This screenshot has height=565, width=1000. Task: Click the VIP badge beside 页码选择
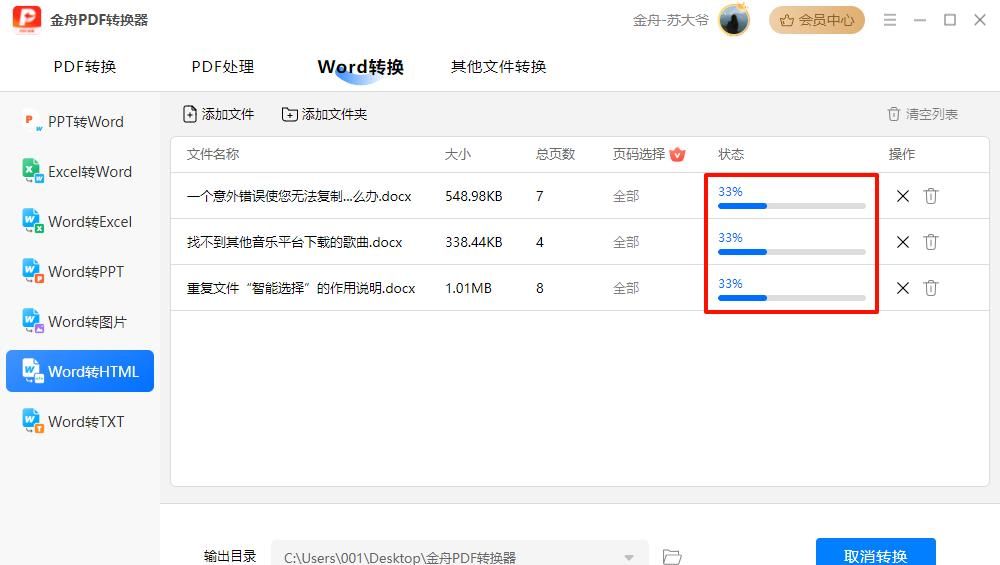tap(677, 154)
